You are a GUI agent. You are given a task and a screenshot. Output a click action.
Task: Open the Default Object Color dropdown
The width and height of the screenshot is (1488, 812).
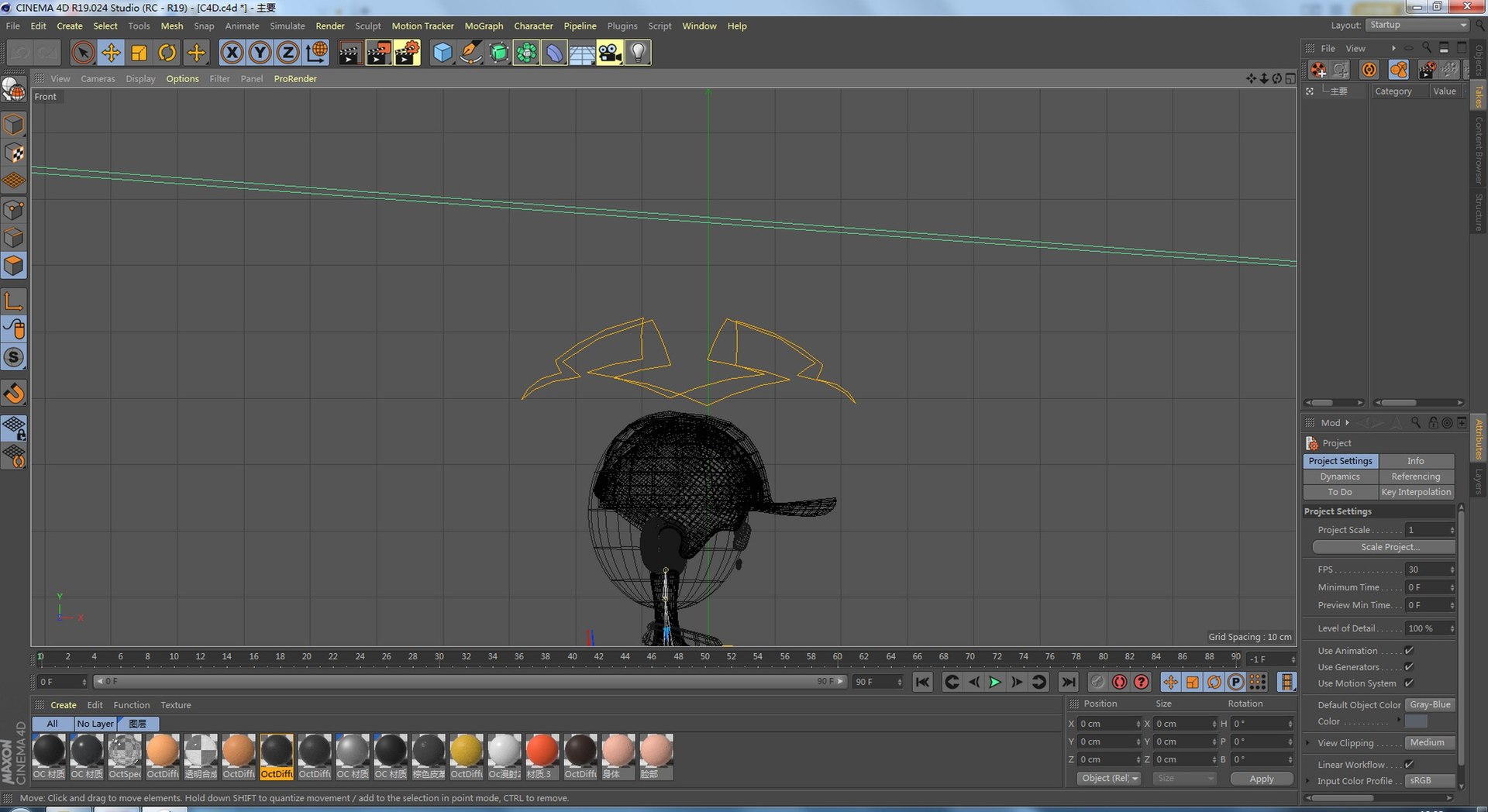pos(1430,705)
